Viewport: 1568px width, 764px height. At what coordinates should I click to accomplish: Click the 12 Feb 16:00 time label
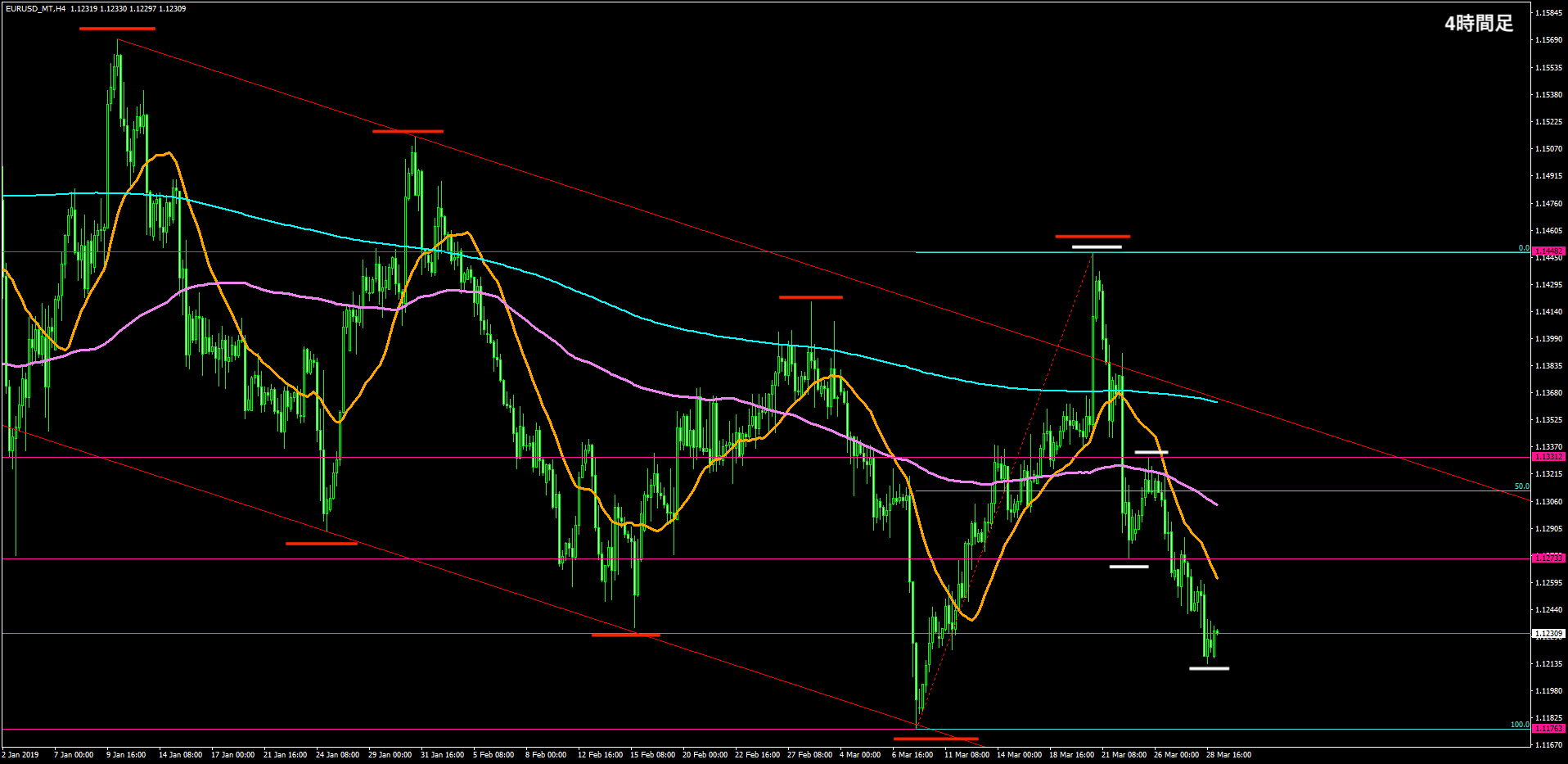[600, 755]
